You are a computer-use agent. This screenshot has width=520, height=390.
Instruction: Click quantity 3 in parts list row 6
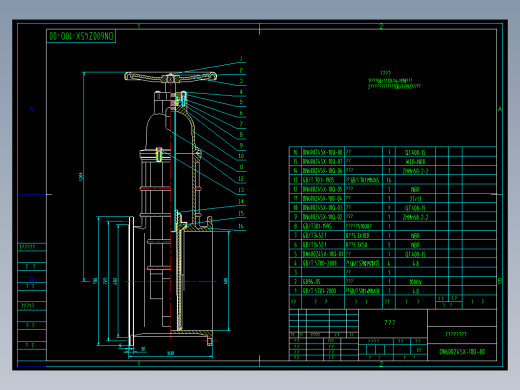(389, 245)
